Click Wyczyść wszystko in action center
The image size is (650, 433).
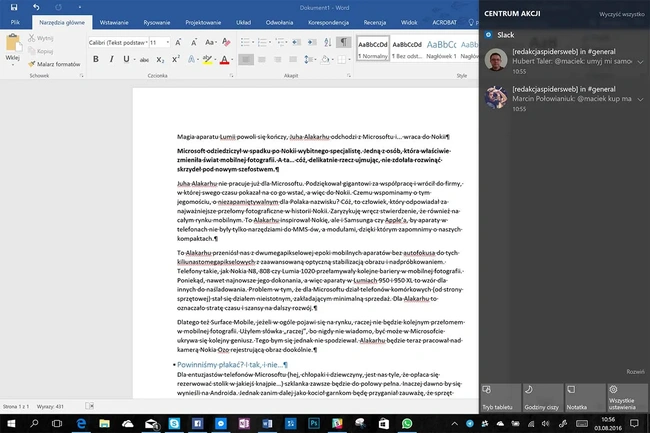coord(621,14)
